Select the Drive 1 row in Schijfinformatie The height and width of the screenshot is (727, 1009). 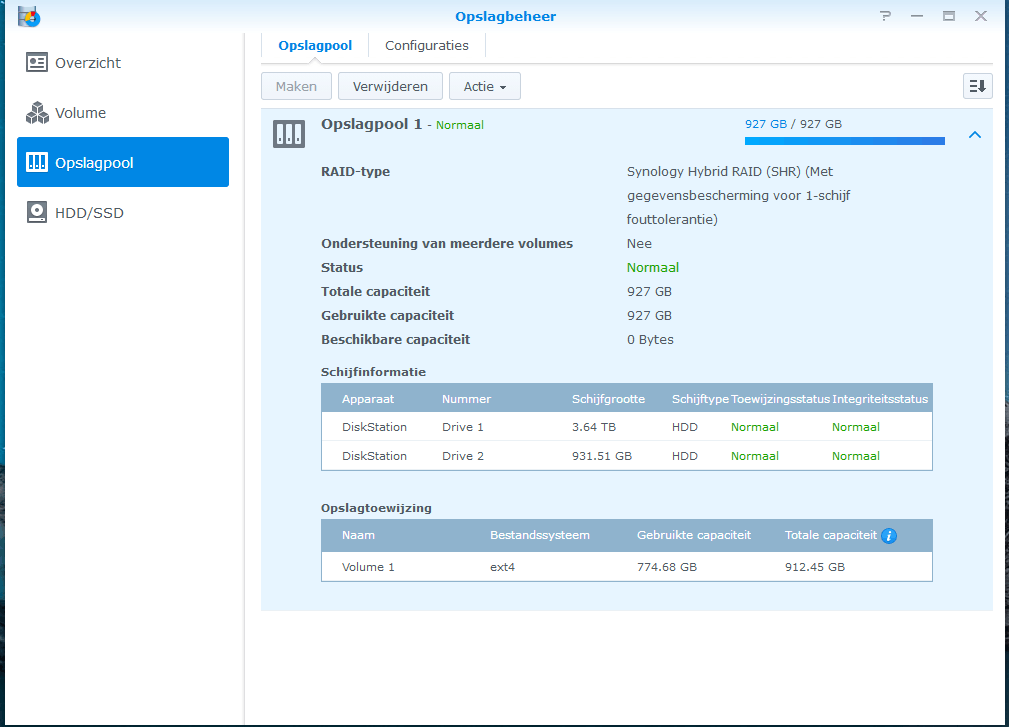(x=626, y=427)
